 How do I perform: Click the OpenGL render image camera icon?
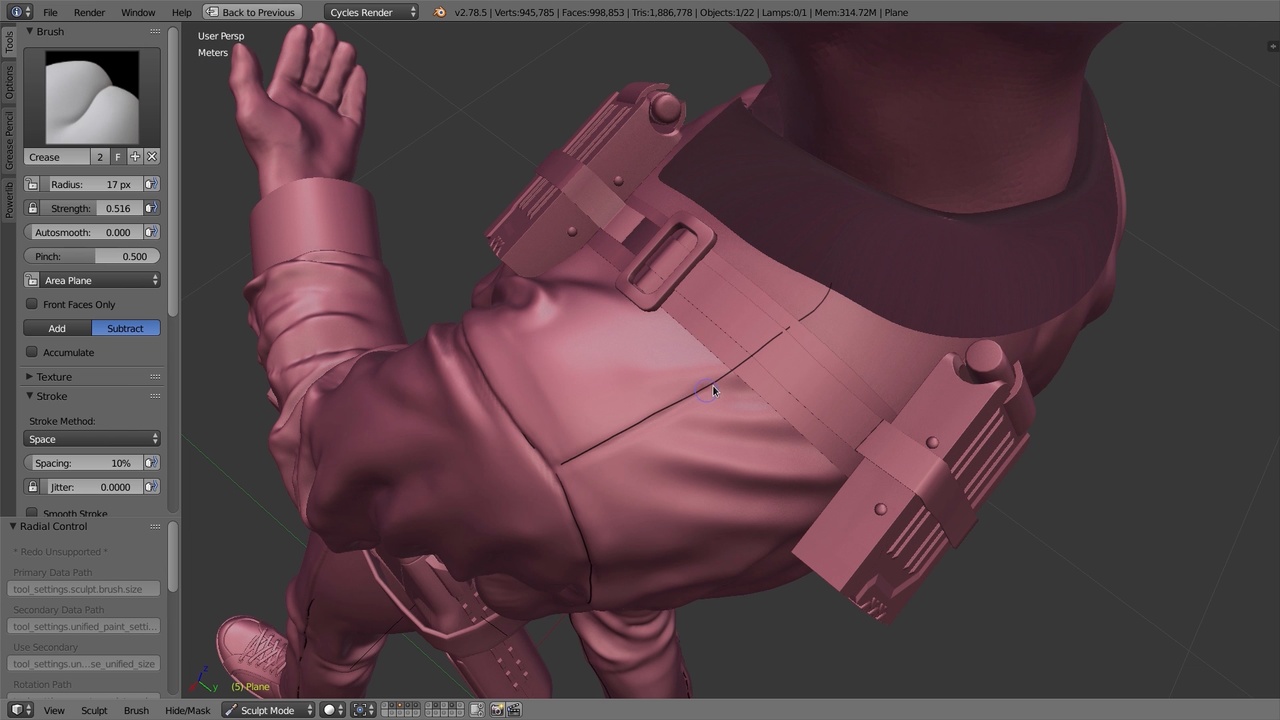point(497,710)
